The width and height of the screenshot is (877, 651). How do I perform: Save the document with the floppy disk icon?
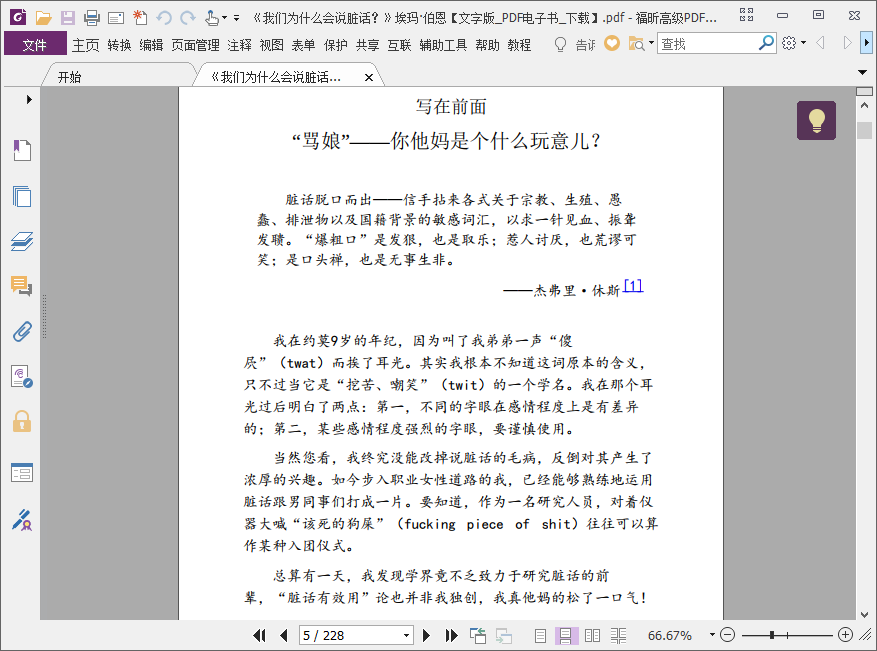pos(67,18)
